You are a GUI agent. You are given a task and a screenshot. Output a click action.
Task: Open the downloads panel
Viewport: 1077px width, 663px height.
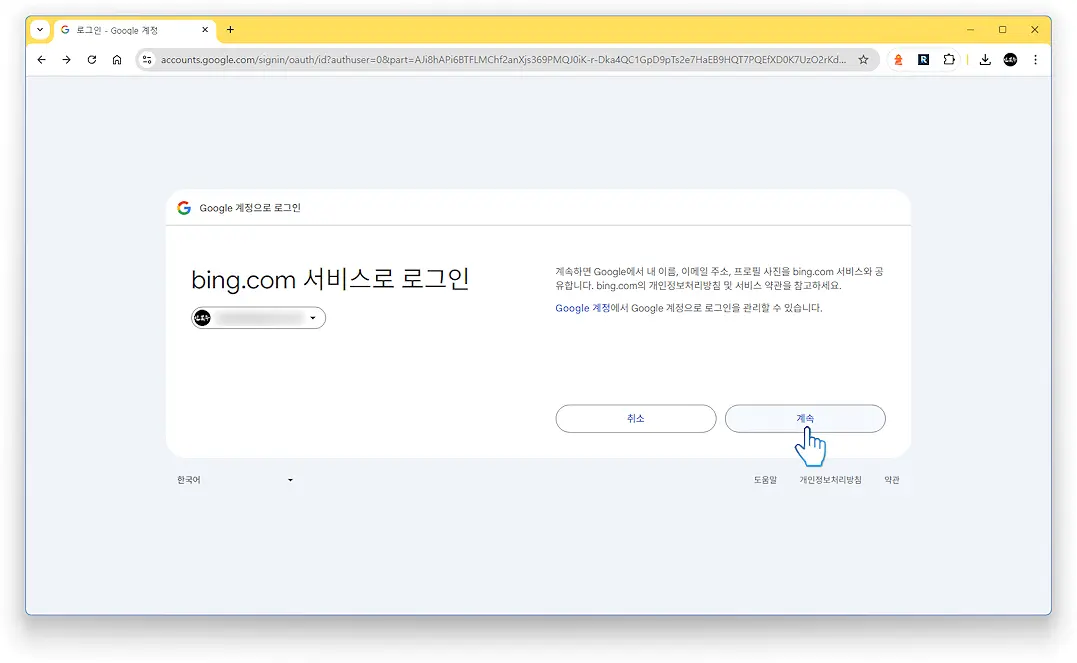[x=984, y=59]
